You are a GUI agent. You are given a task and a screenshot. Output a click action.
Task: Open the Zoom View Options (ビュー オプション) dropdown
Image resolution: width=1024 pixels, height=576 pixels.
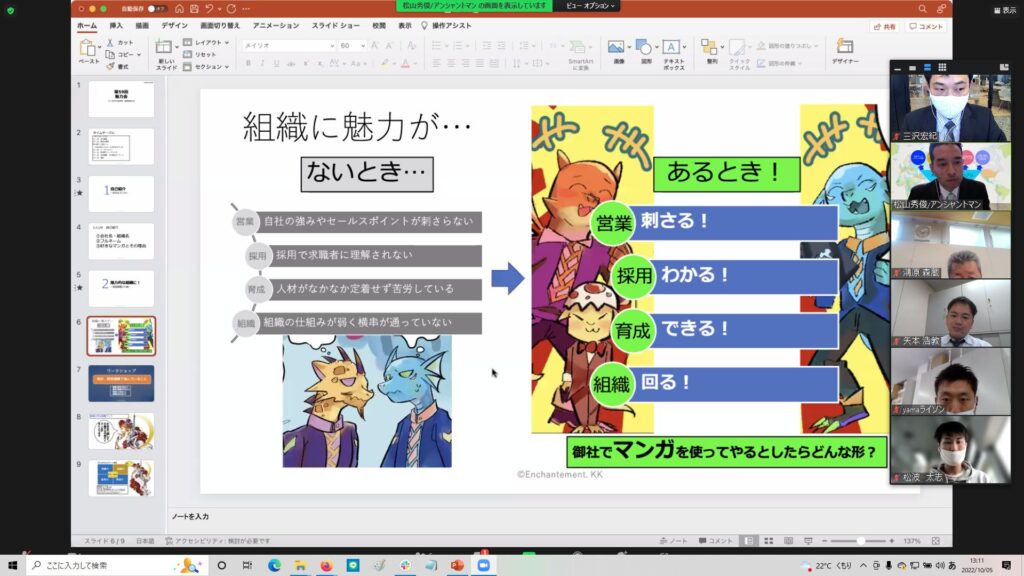[590, 6]
